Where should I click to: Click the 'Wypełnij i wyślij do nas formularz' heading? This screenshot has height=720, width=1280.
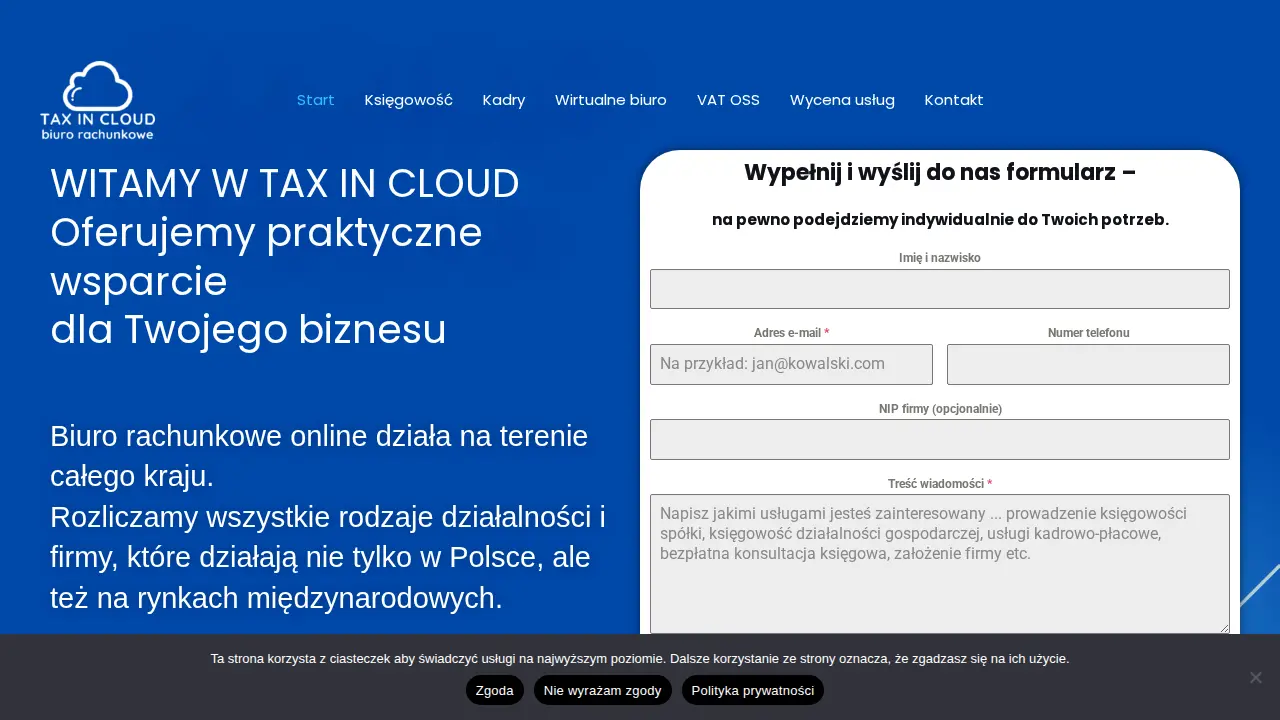(x=940, y=172)
